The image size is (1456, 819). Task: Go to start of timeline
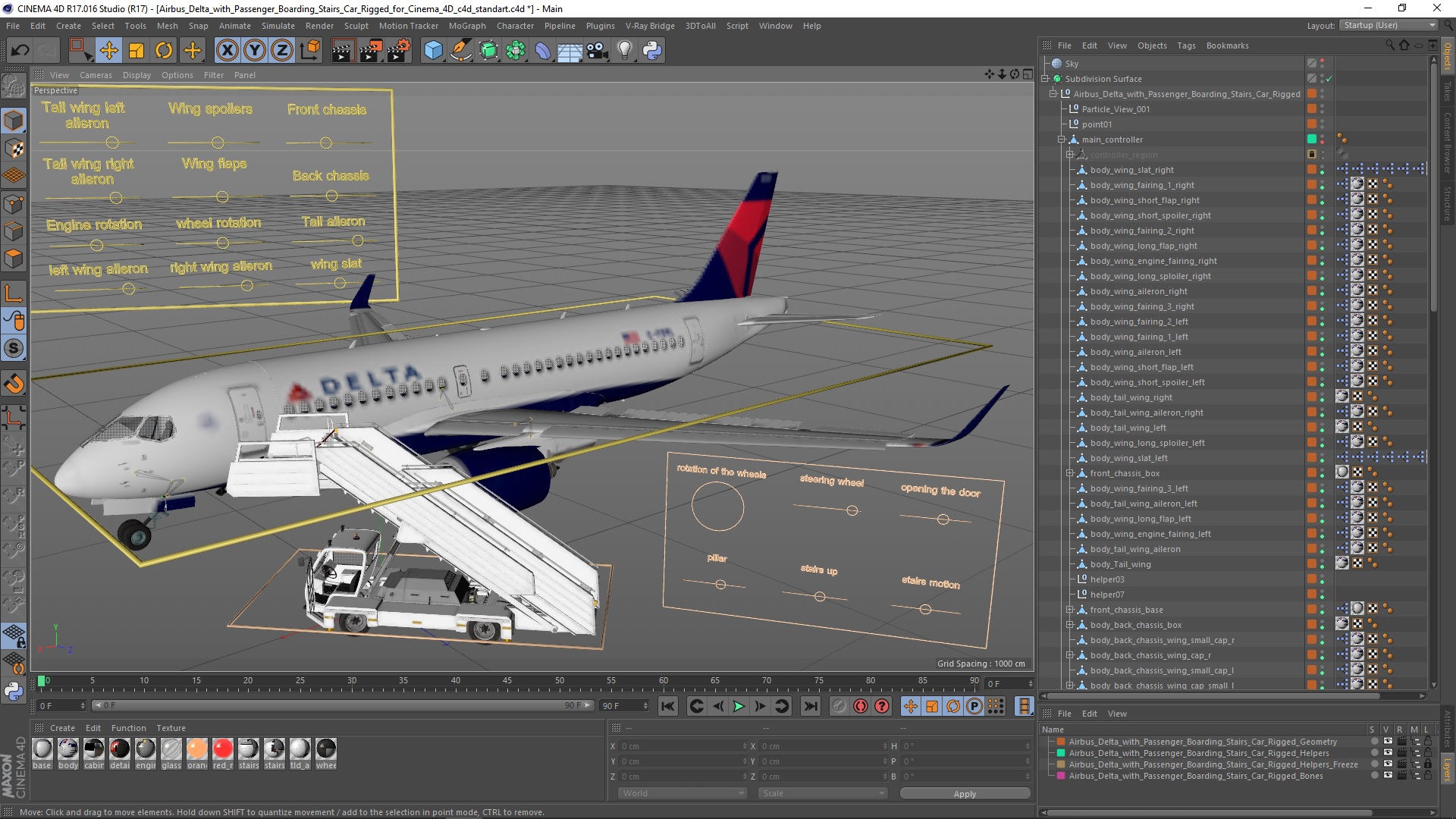(x=667, y=706)
